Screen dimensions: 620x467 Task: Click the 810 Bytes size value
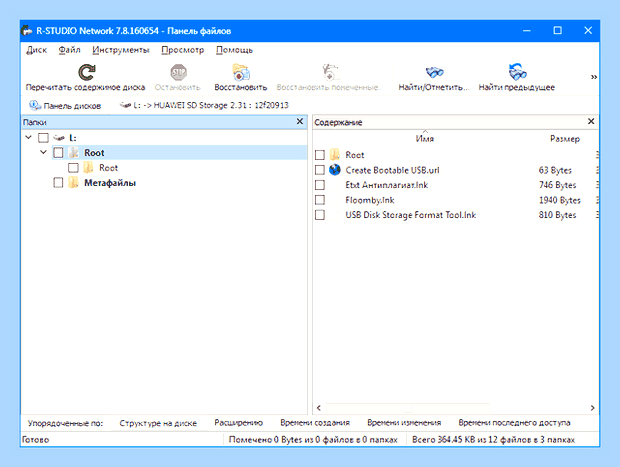pyautogui.click(x=558, y=215)
